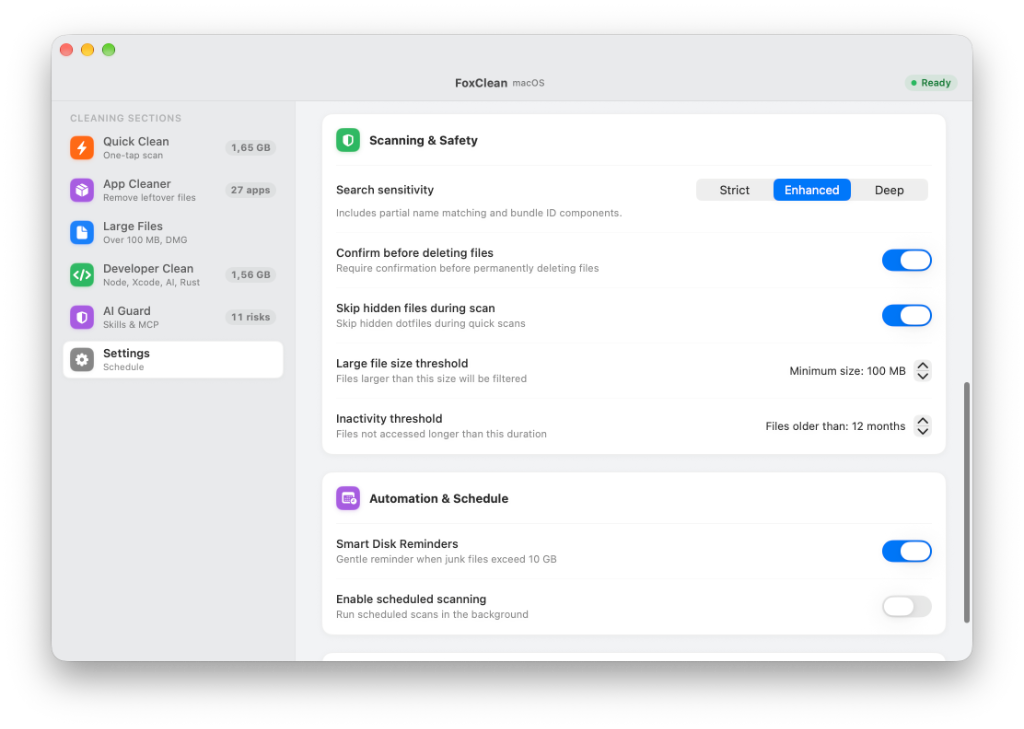Enable scheduled scanning switch
The height and width of the screenshot is (729, 1024).
906,607
